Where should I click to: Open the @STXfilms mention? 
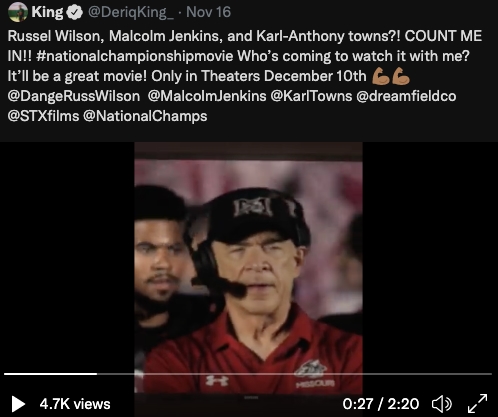coord(43,116)
